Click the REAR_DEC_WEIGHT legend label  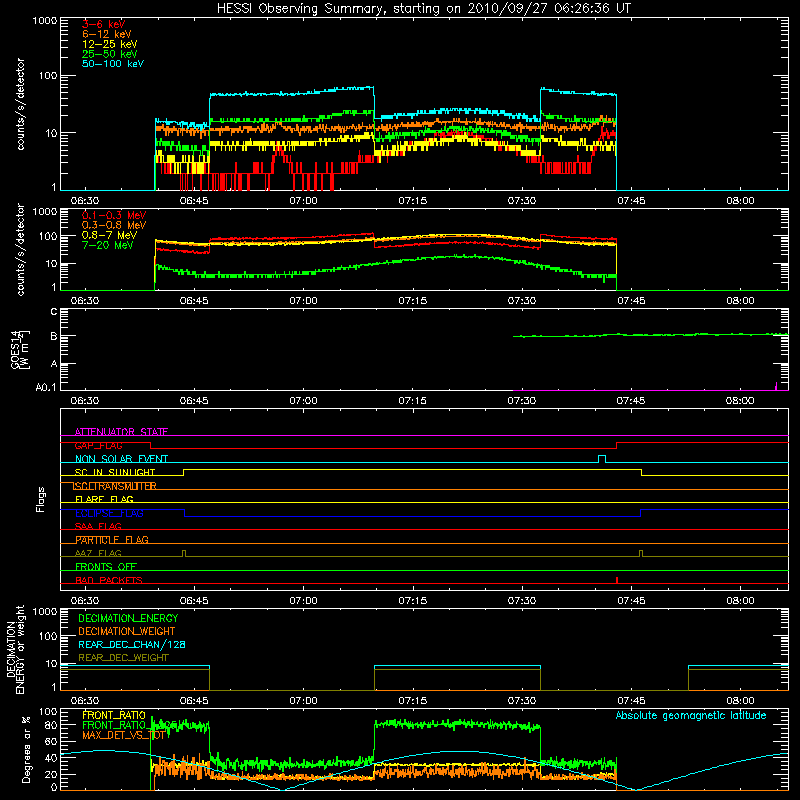(x=123, y=658)
